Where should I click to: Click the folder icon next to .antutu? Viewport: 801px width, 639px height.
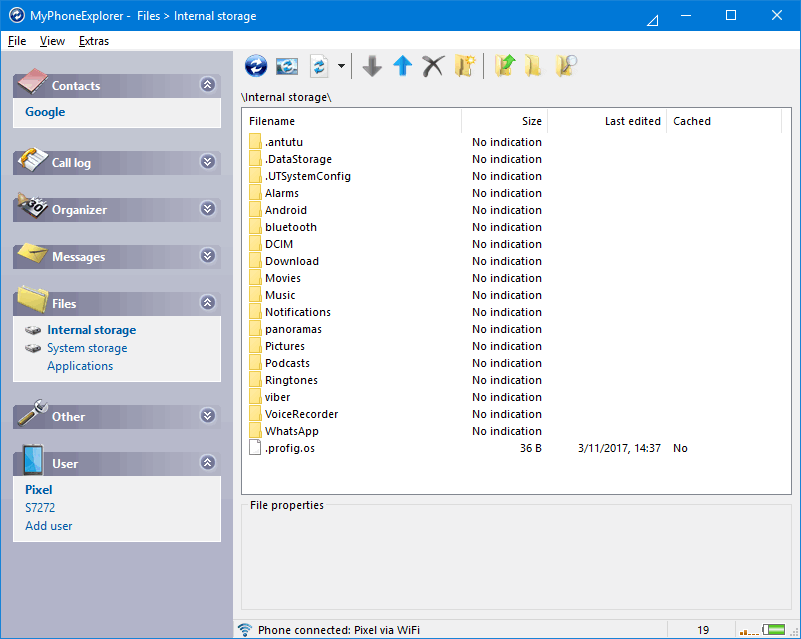click(255, 142)
